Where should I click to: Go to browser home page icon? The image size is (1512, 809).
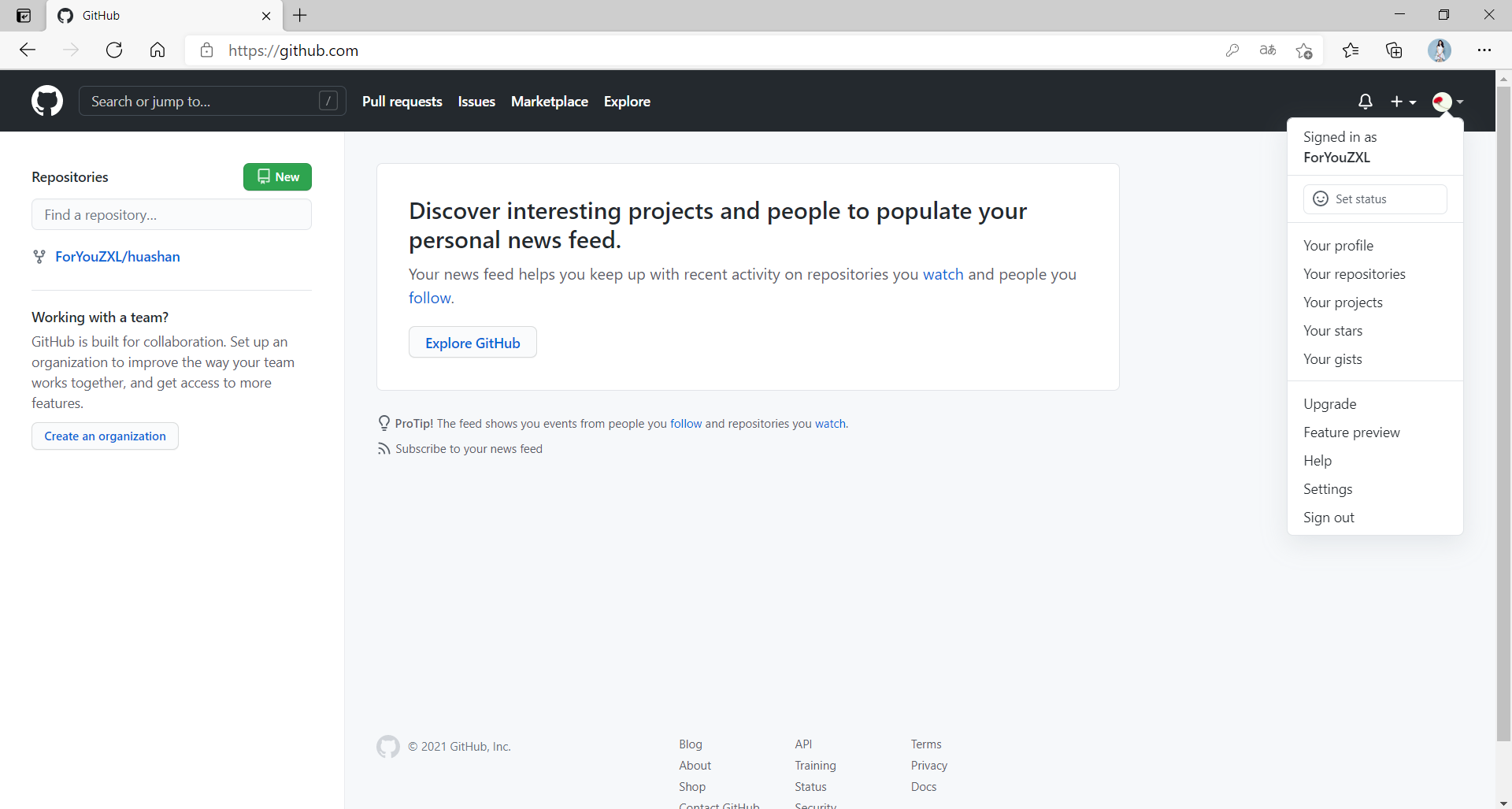[x=157, y=50]
